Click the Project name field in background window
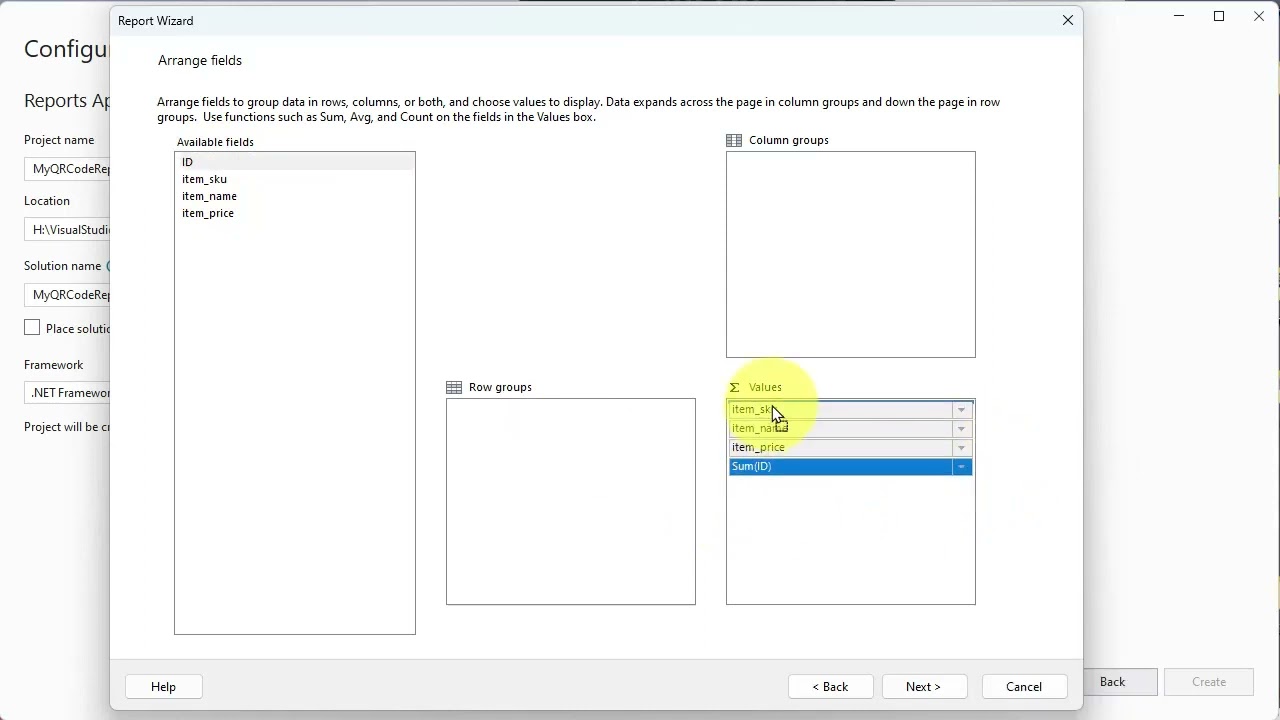 click(x=67, y=169)
